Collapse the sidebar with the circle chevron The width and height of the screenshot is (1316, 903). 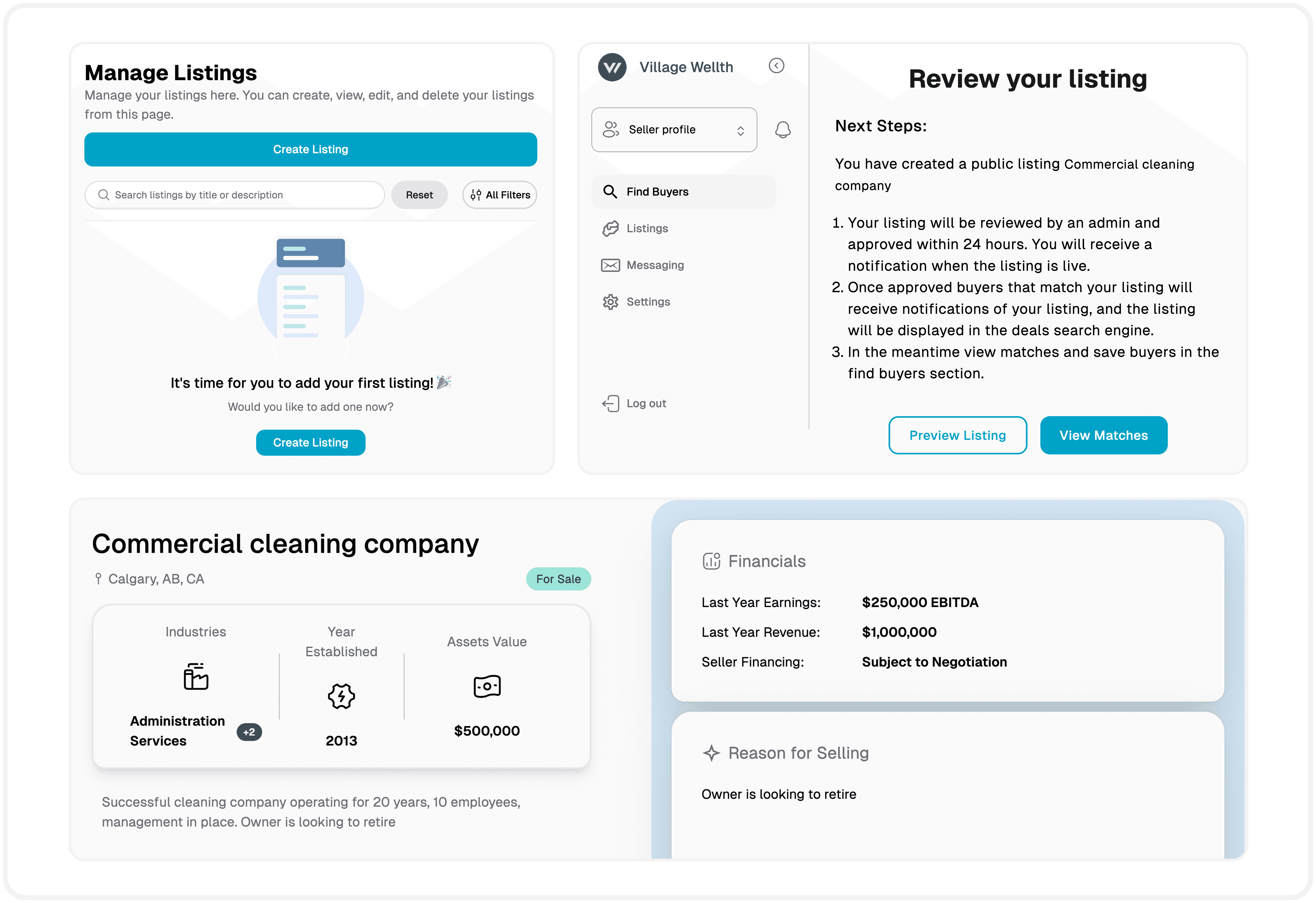tap(776, 66)
